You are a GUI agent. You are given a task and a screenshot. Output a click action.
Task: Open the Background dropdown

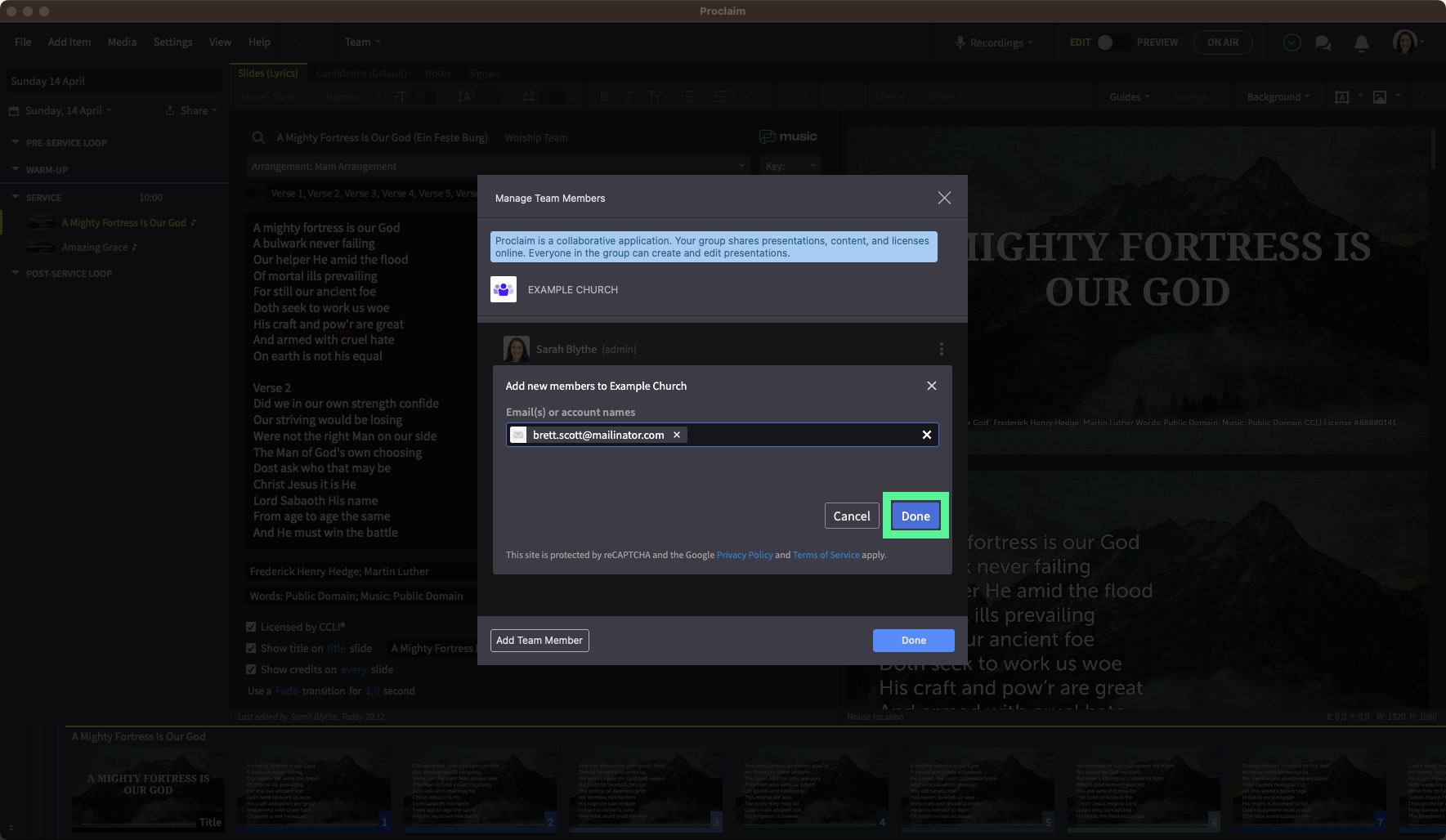tap(1278, 96)
